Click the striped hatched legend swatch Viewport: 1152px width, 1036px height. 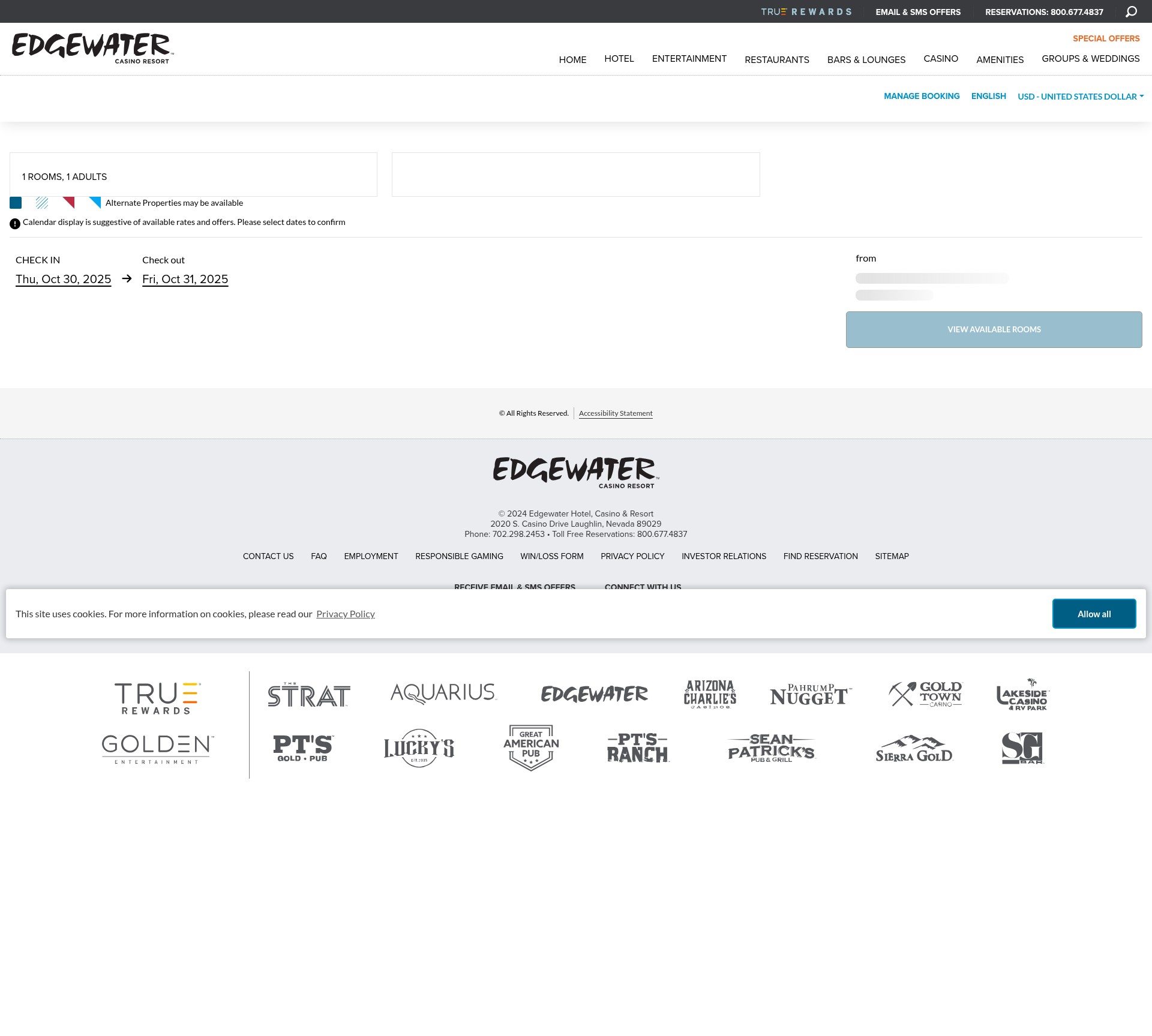point(42,203)
